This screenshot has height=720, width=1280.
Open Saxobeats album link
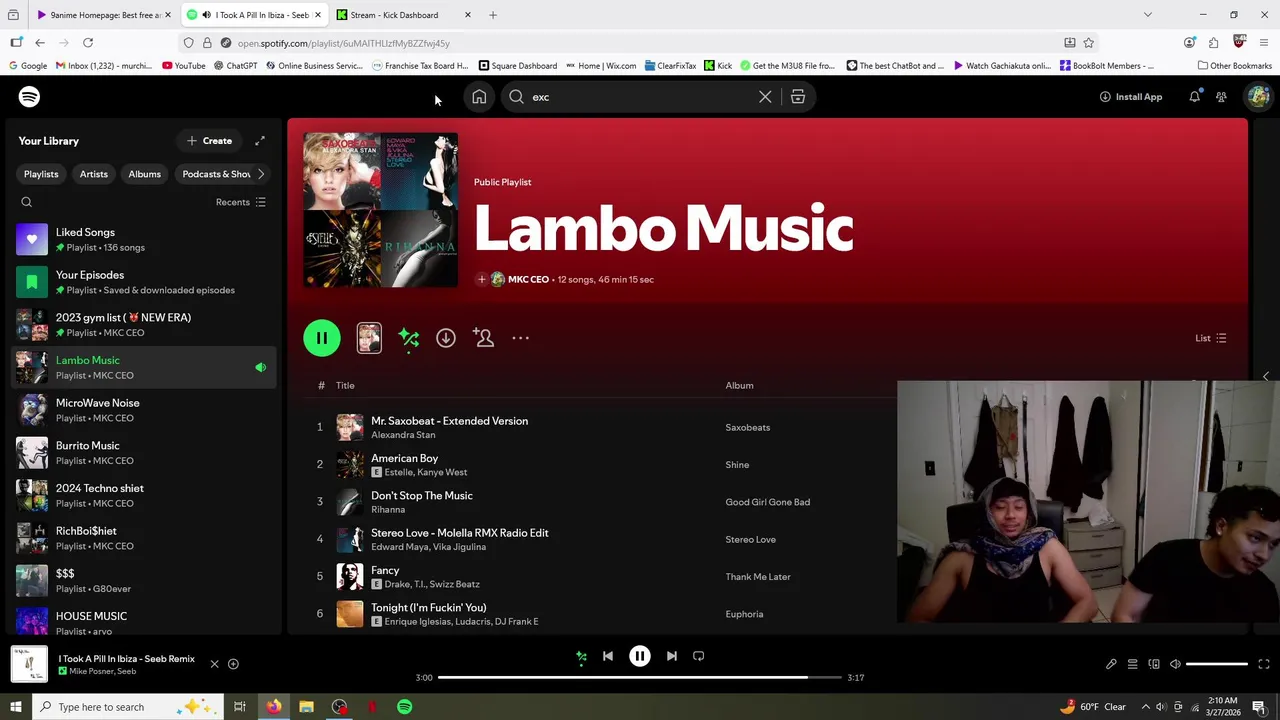point(747,428)
